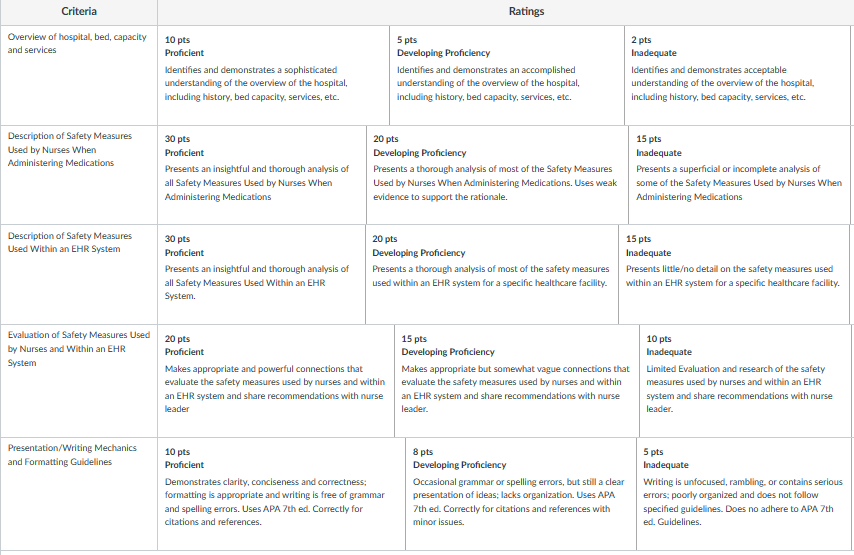Pick 15 pts Inadequate for EHR system measures
This screenshot has width=854, height=555.
[x=734, y=275]
